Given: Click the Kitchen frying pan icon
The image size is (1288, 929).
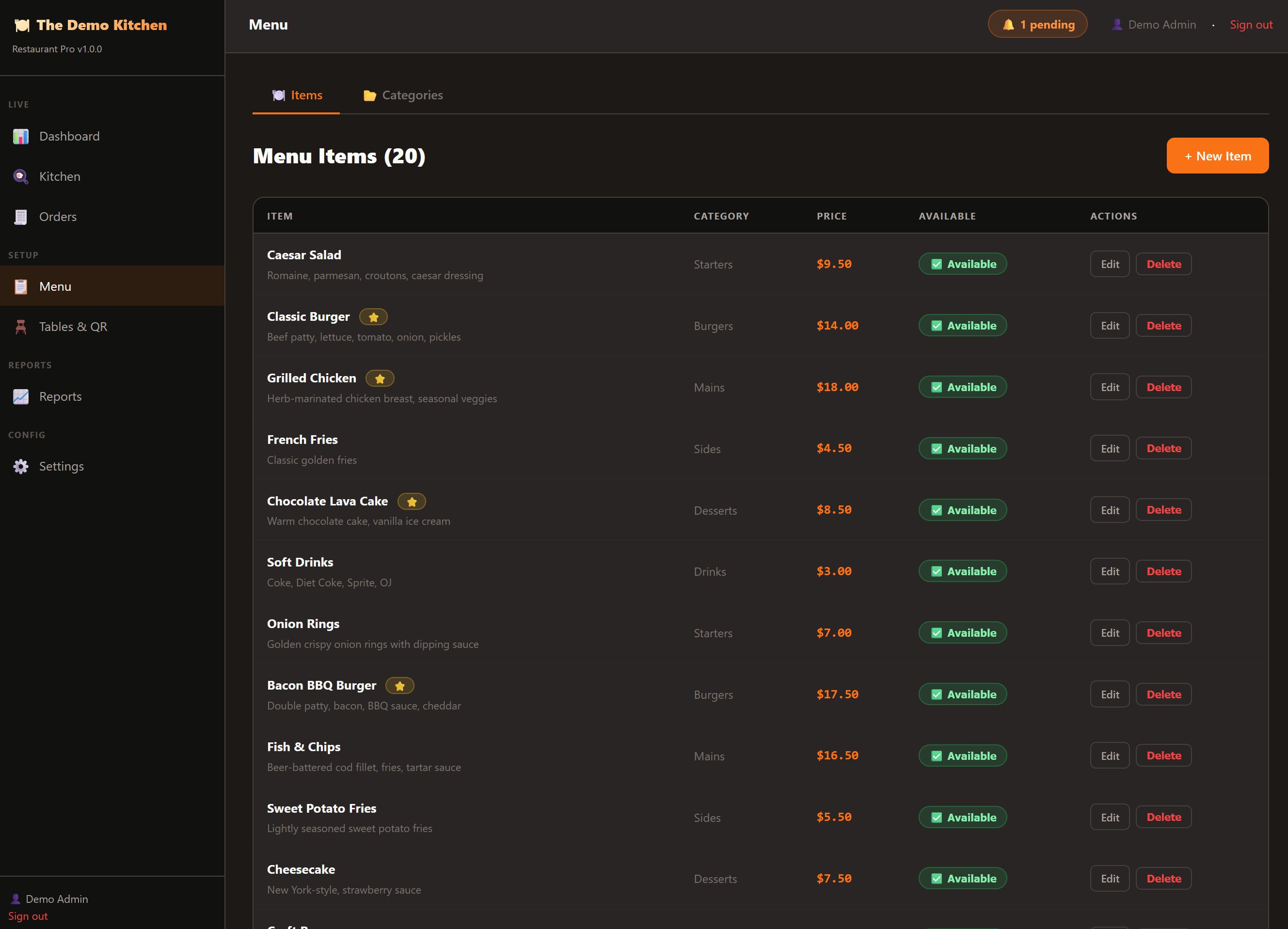Looking at the screenshot, I should click(x=21, y=176).
